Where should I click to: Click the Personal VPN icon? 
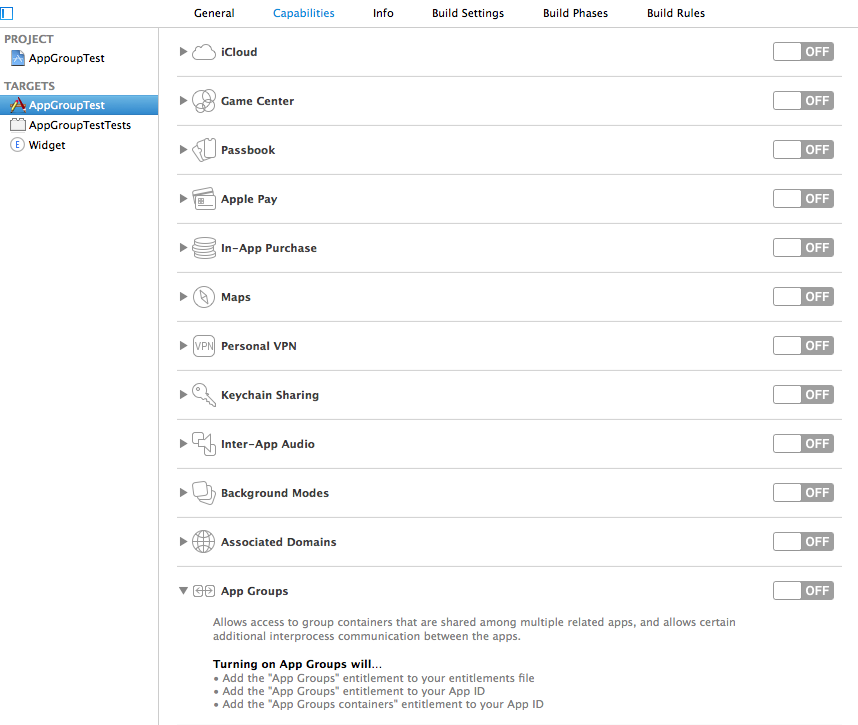click(x=204, y=346)
